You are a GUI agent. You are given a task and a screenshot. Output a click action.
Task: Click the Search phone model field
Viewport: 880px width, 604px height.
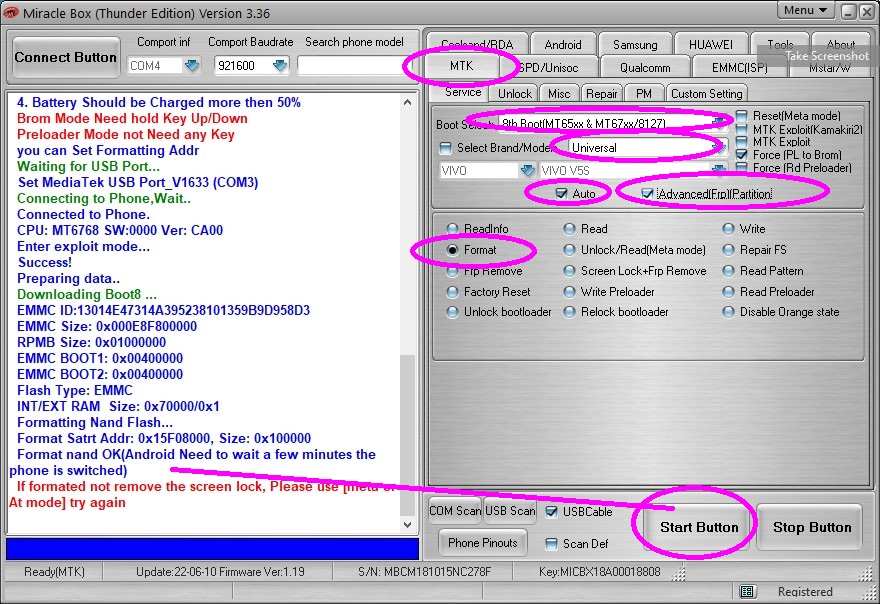(354, 66)
